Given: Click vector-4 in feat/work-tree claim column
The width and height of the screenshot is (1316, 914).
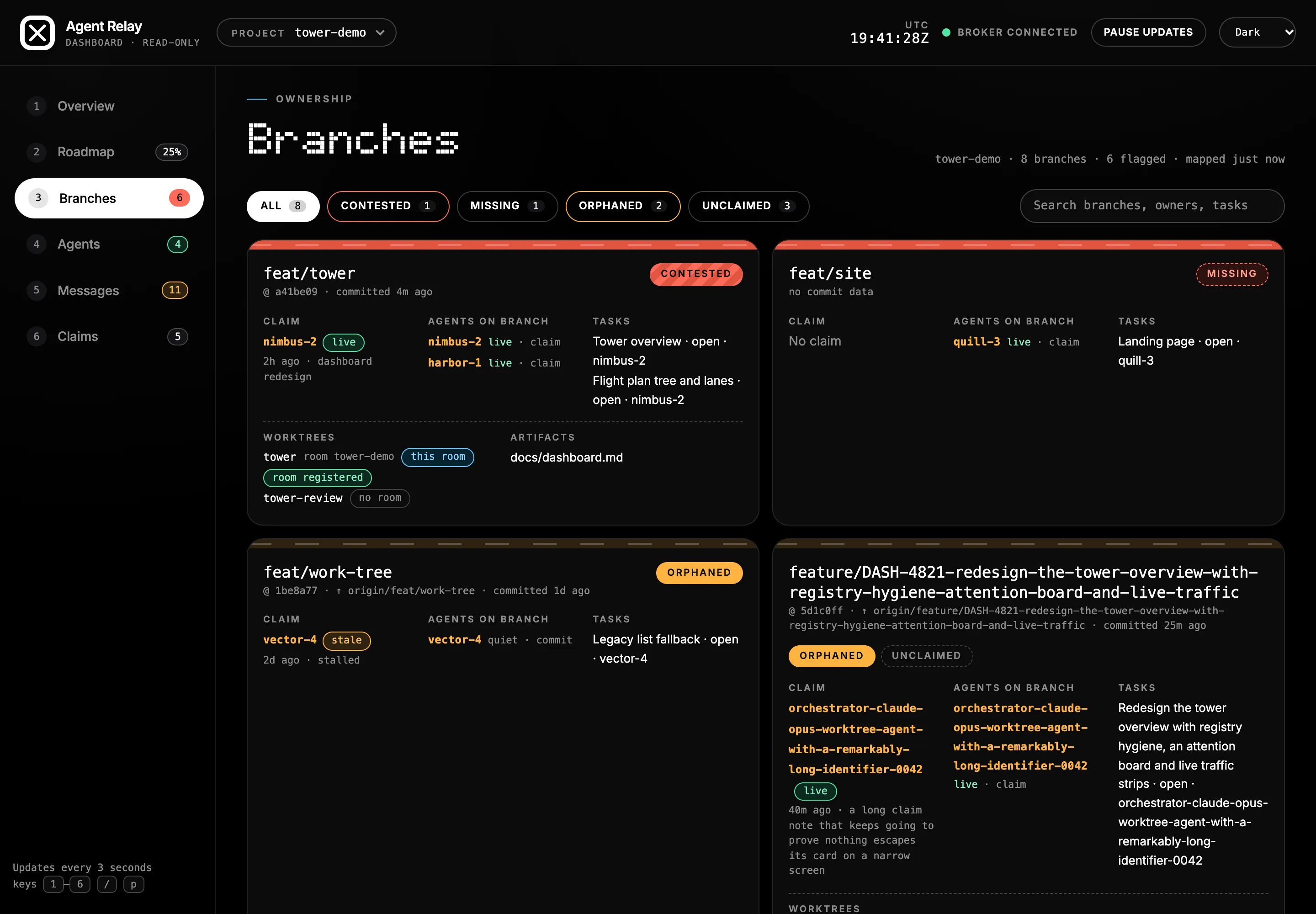Looking at the screenshot, I should click(290, 640).
